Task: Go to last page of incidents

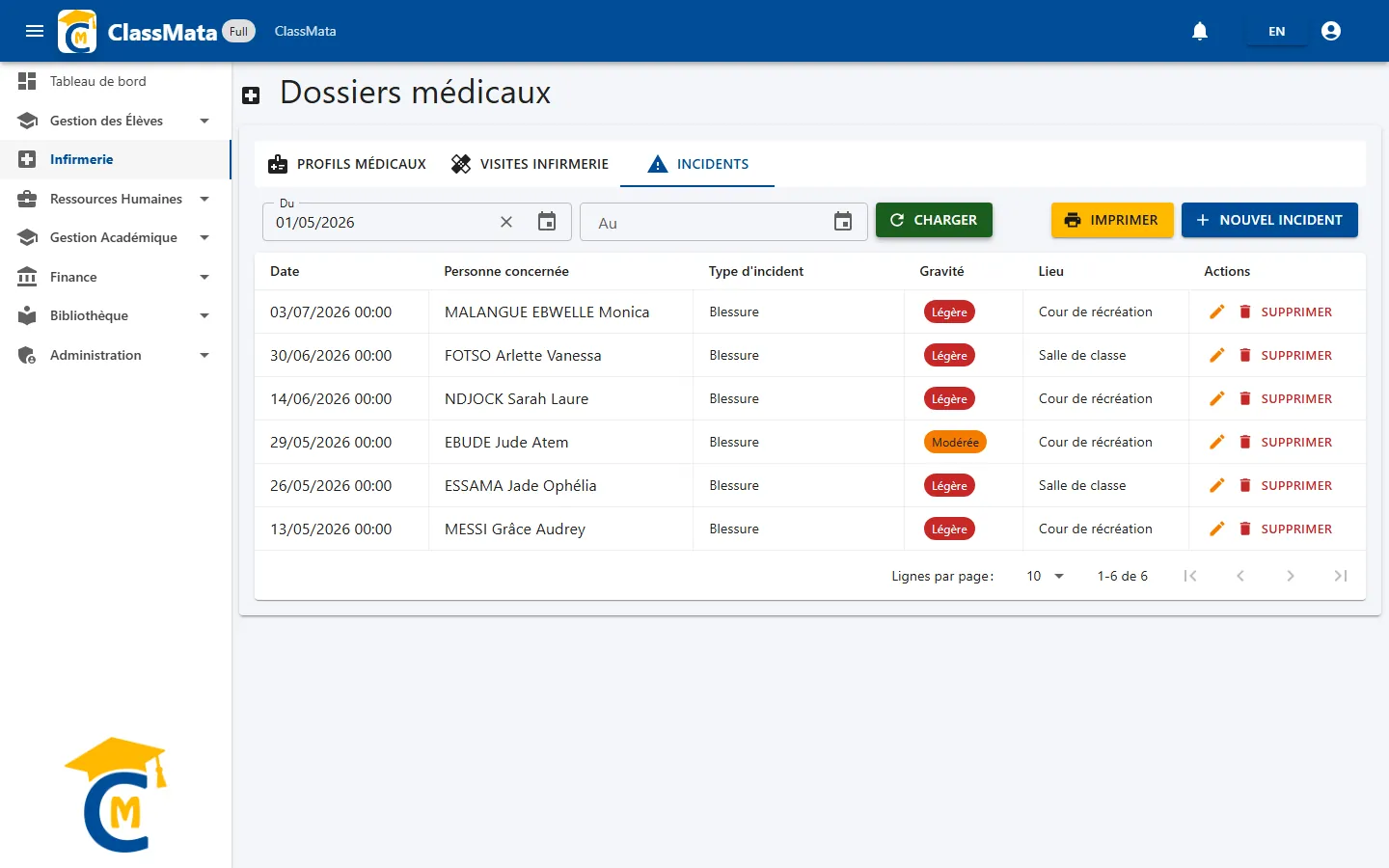Action: point(1341,576)
